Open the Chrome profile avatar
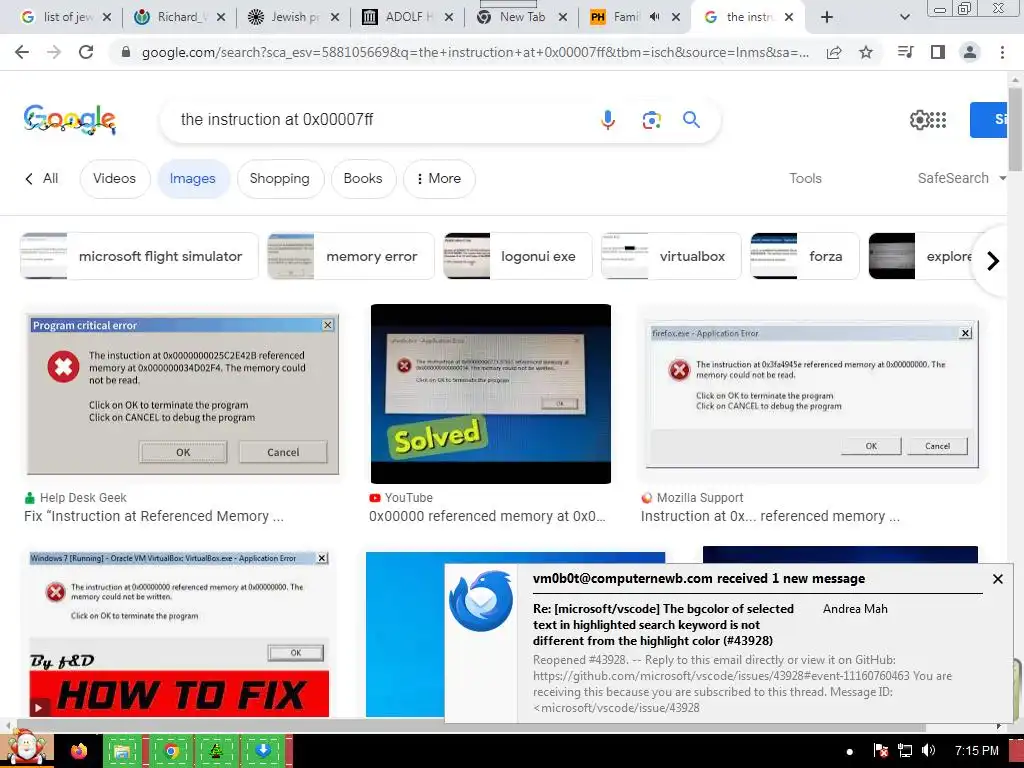The width and height of the screenshot is (1024, 768). pyautogui.click(x=970, y=52)
